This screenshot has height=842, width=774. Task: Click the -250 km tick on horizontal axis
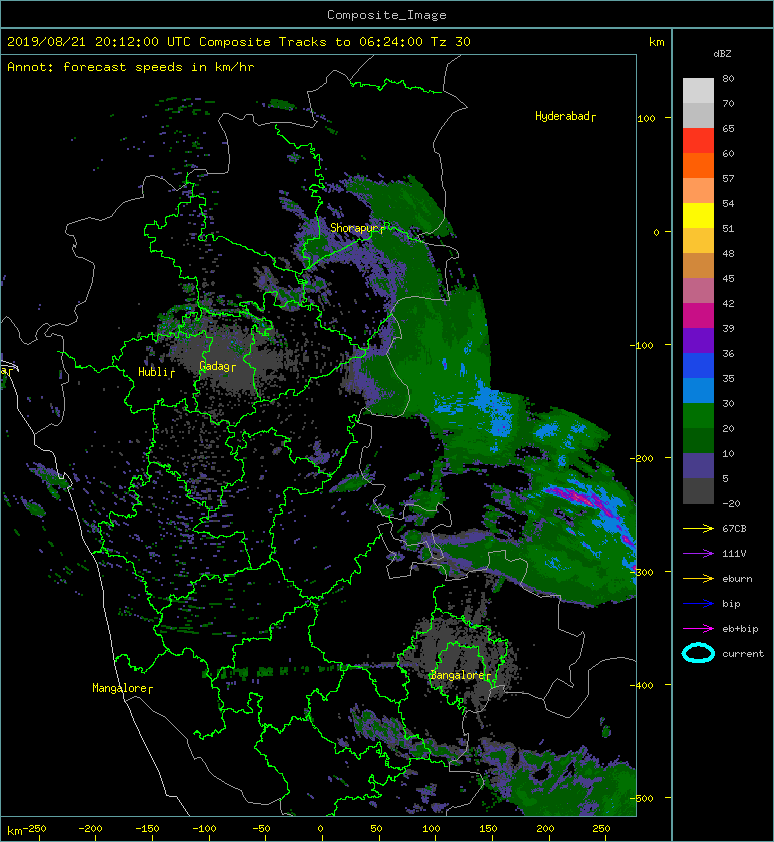pos(34,829)
